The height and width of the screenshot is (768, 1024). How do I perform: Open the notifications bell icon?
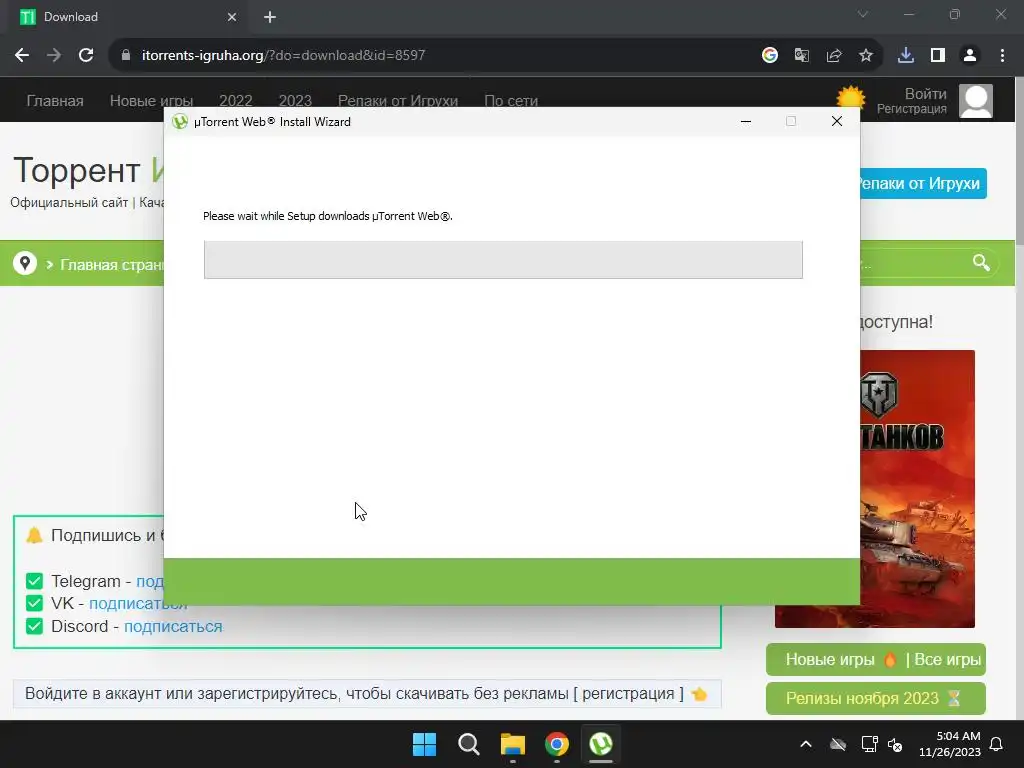(997, 744)
